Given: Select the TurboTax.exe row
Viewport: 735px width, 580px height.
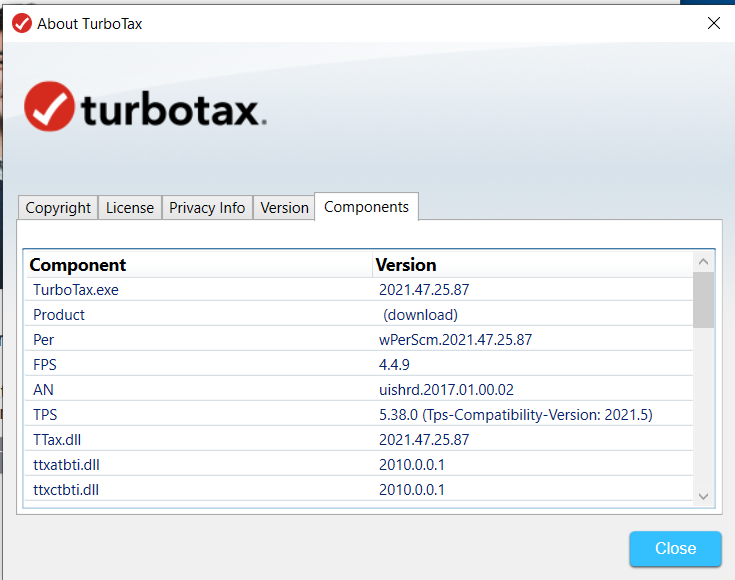Looking at the screenshot, I should (359, 290).
